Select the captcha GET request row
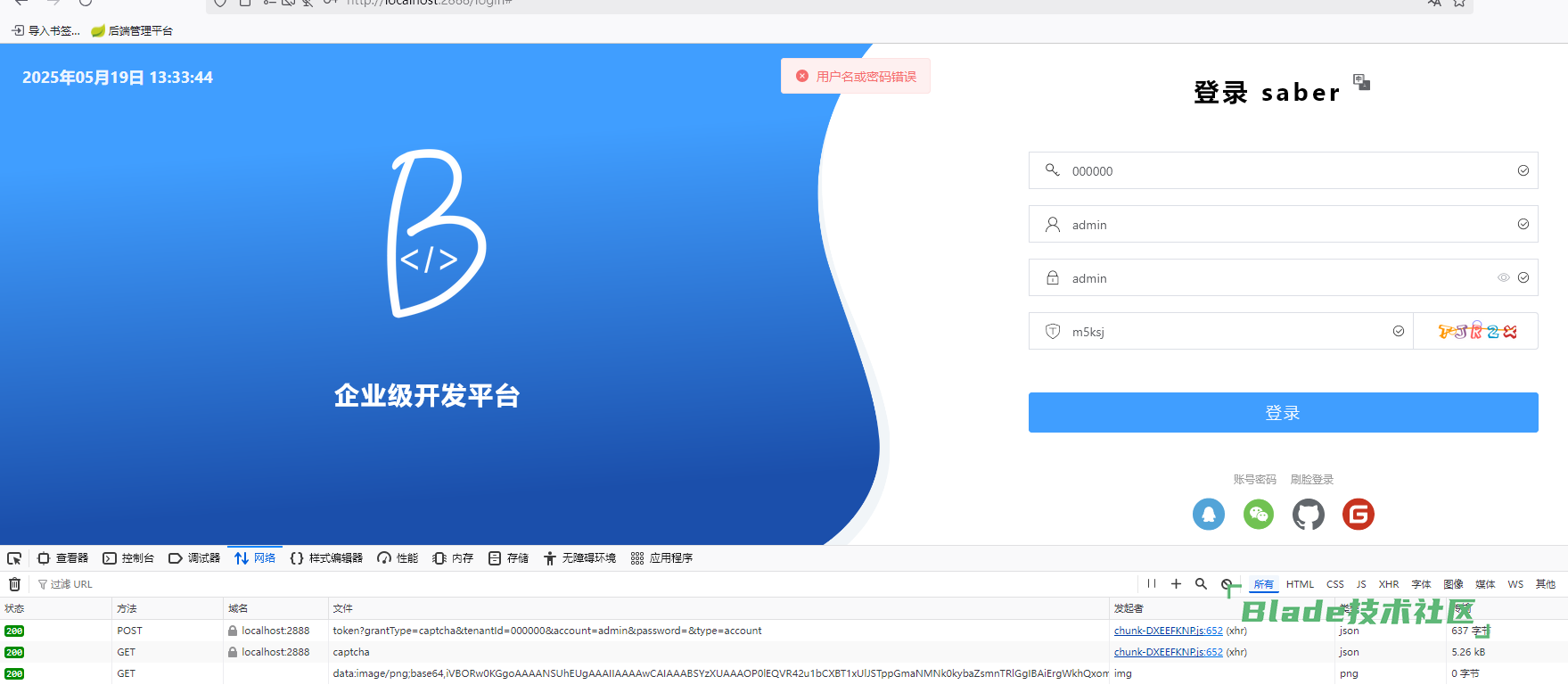Viewport: 1568px width, 693px height. [x=784, y=652]
